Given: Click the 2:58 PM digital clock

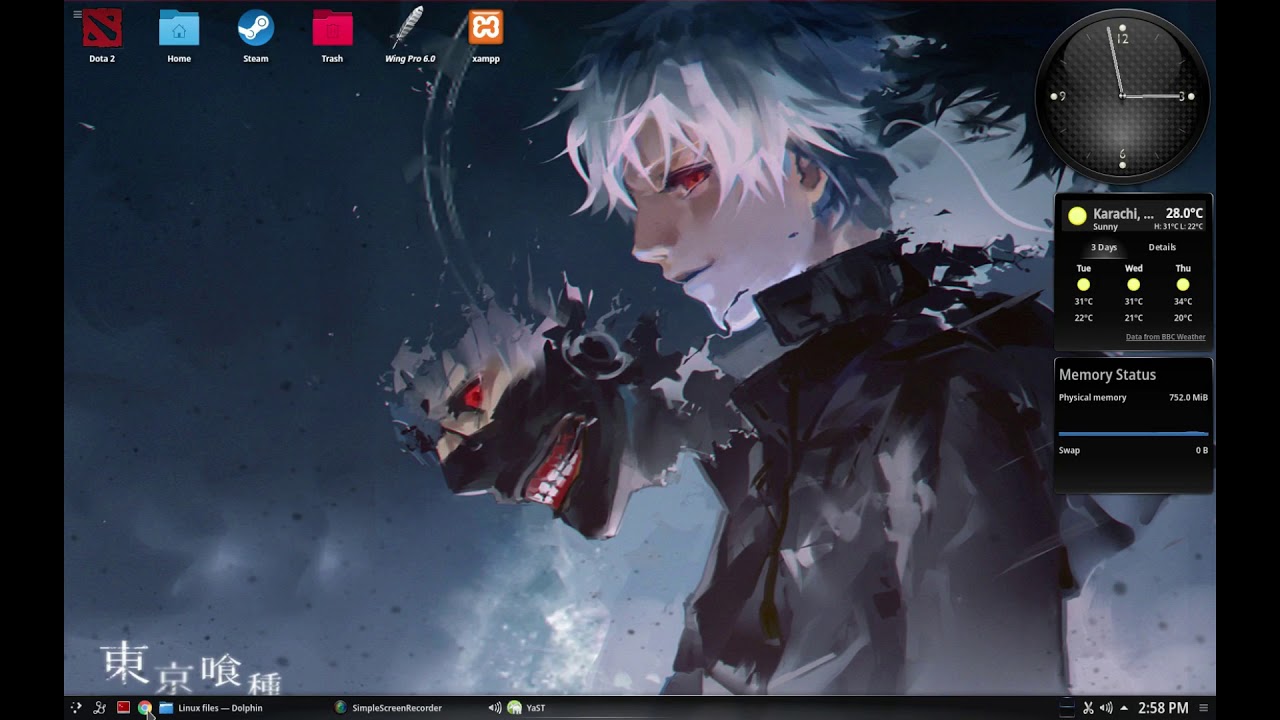Looking at the screenshot, I should (x=1163, y=708).
